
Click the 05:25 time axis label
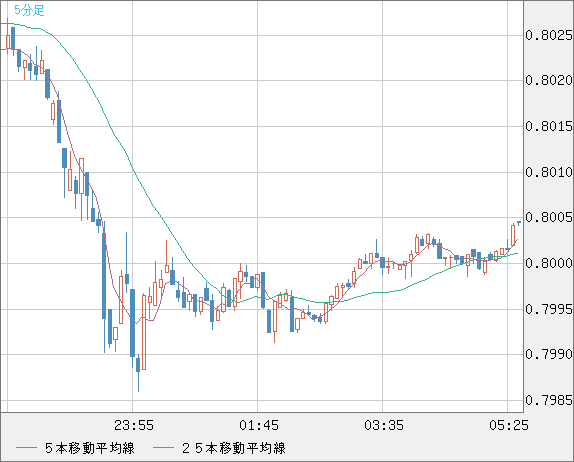509,425
